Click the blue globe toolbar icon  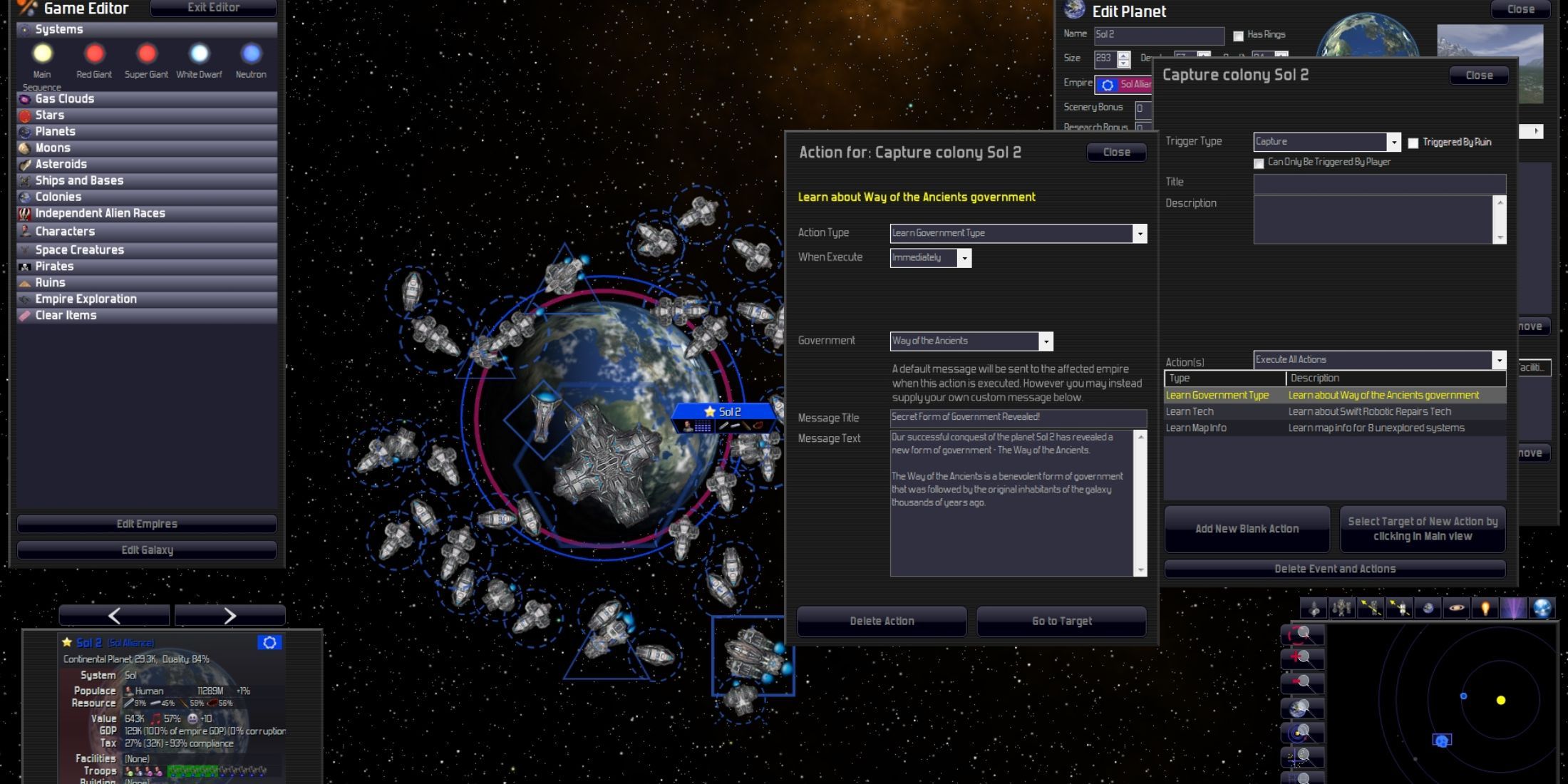click(x=1542, y=608)
